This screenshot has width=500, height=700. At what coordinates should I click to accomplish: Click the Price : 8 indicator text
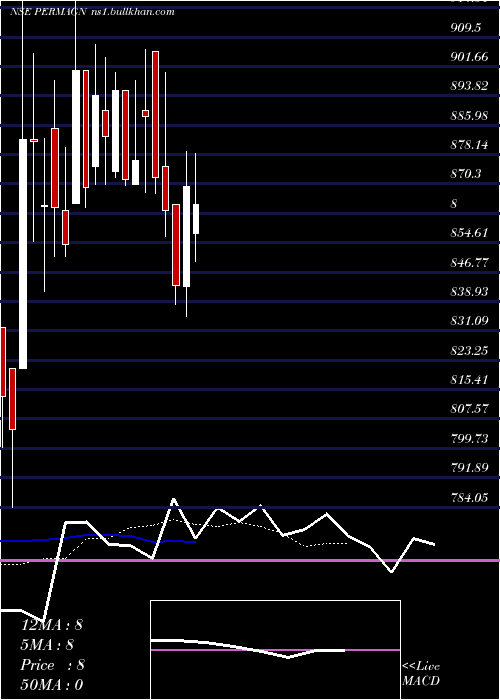(53, 665)
